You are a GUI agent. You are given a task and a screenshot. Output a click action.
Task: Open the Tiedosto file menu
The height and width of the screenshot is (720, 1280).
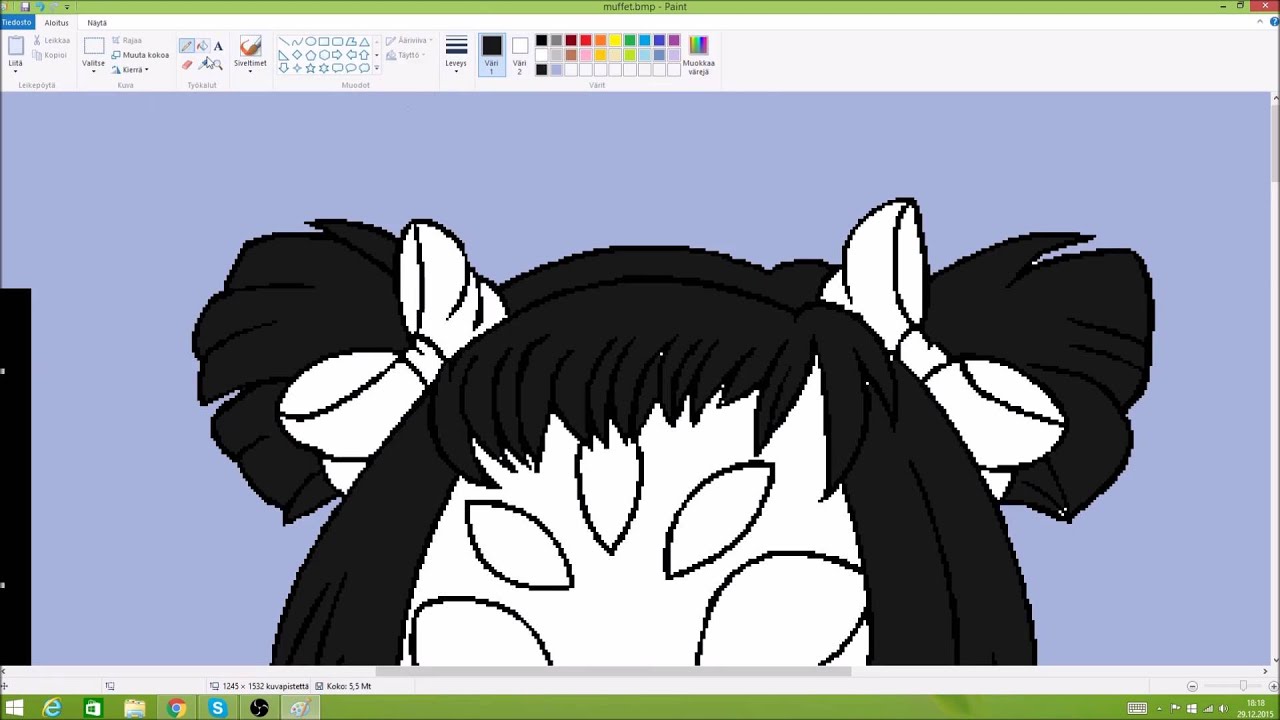pos(16,23)
